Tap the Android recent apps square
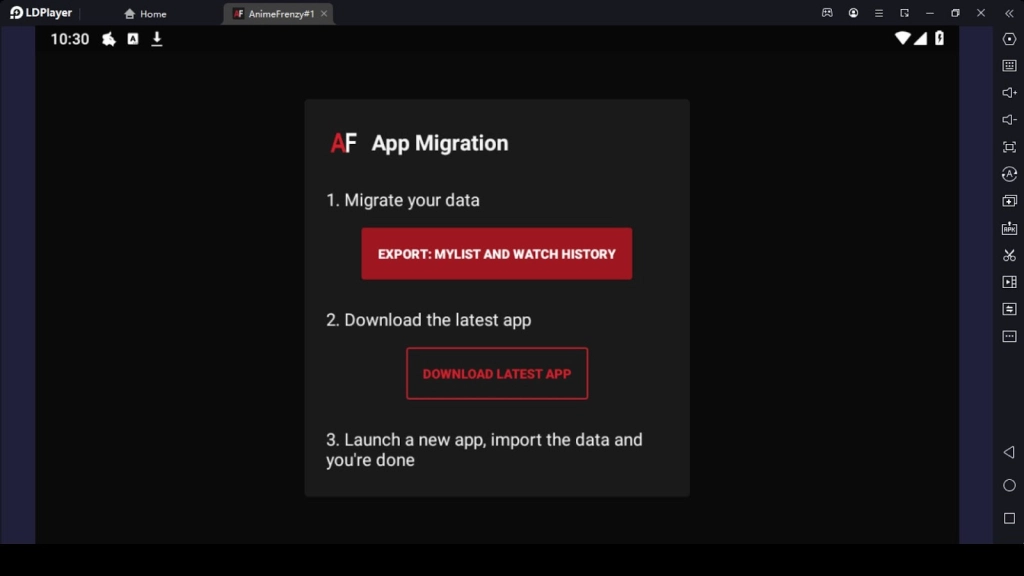 point(1009,519)
